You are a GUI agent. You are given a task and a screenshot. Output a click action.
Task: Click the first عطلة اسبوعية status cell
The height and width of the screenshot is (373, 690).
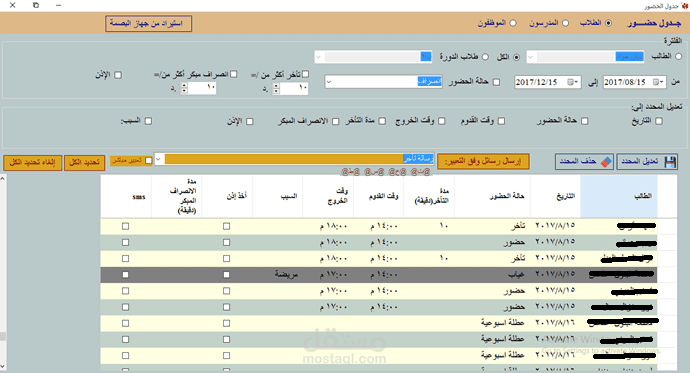tap(492, 323)
